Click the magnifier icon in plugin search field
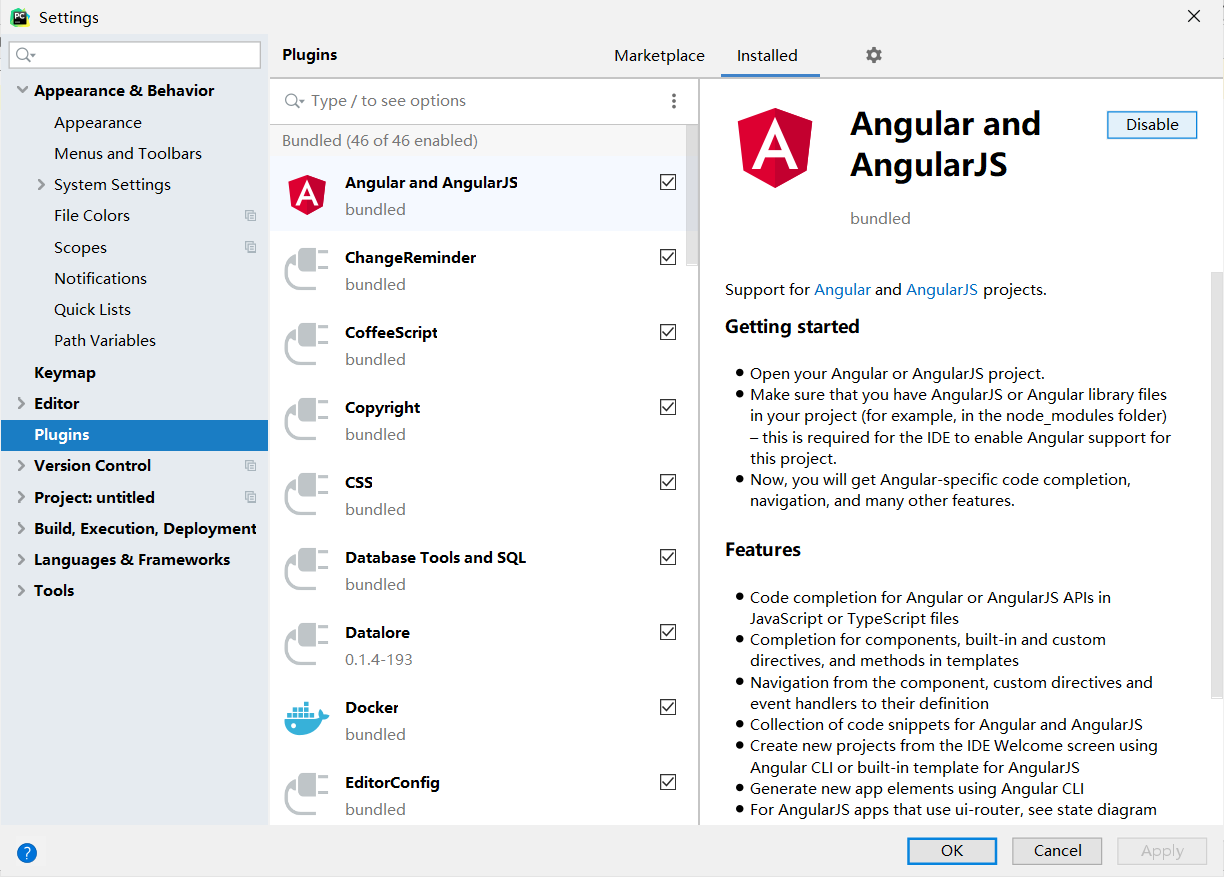 coord(295,101)
